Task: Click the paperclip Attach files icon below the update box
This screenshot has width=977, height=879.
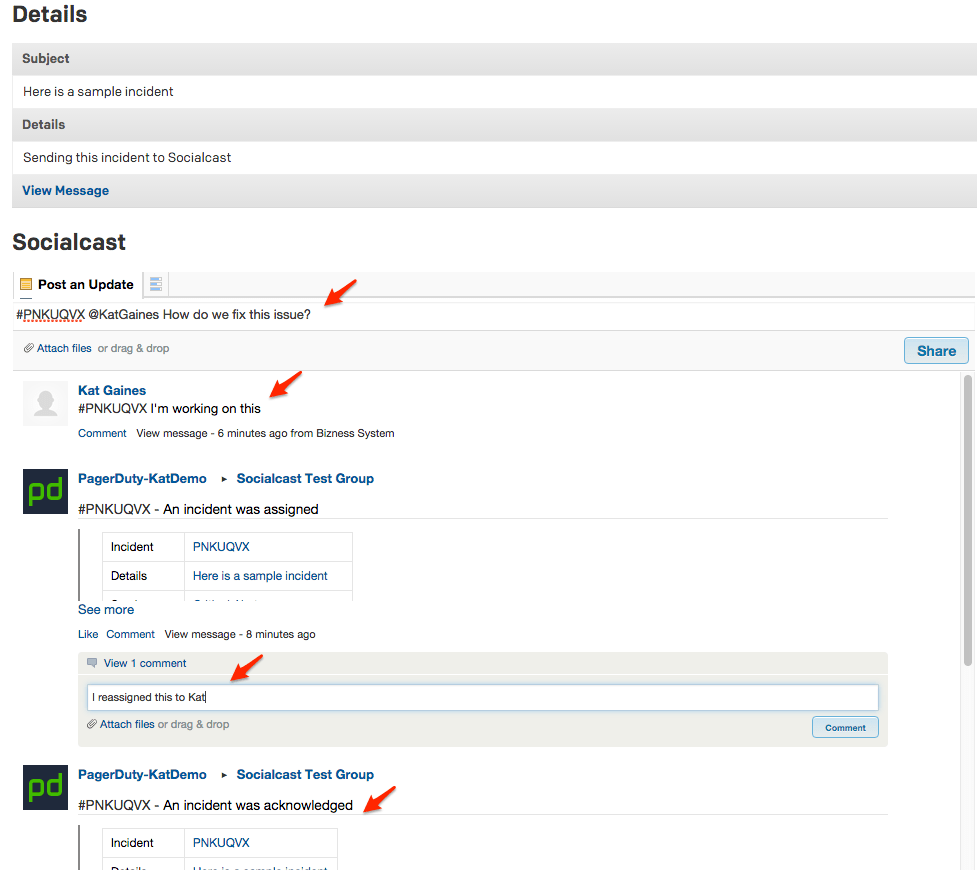Action: click(x=27, y=348)
